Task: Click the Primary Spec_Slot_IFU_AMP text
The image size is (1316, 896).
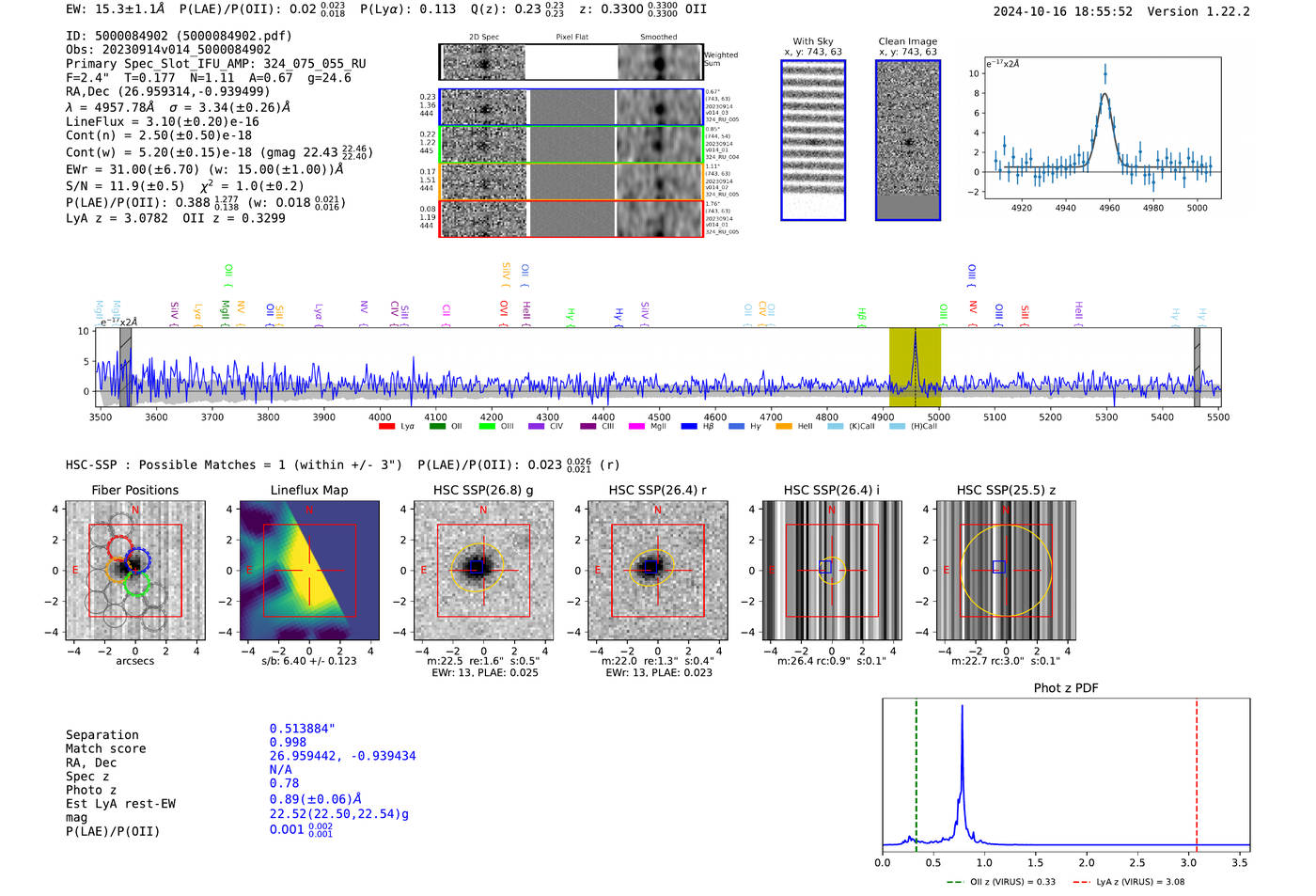Action: (x=216, y=64)
